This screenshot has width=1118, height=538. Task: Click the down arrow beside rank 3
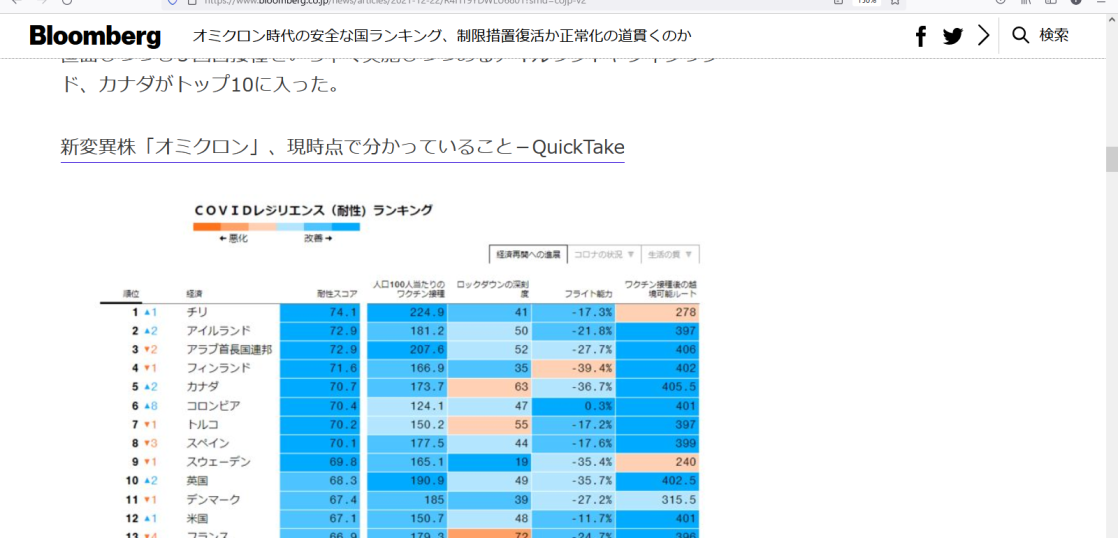[x=146, y=349]
